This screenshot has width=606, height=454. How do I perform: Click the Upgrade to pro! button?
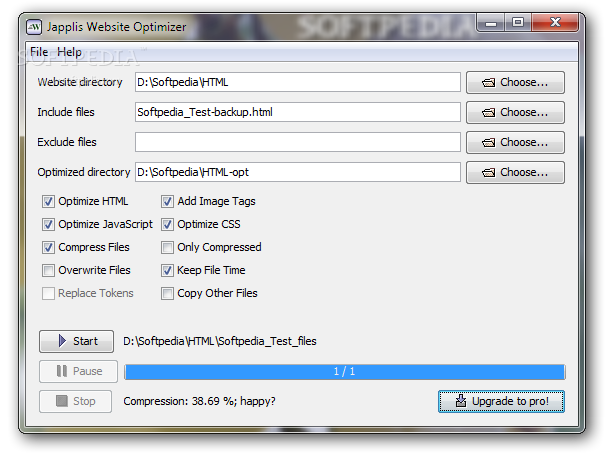click(x=501, y=401)
